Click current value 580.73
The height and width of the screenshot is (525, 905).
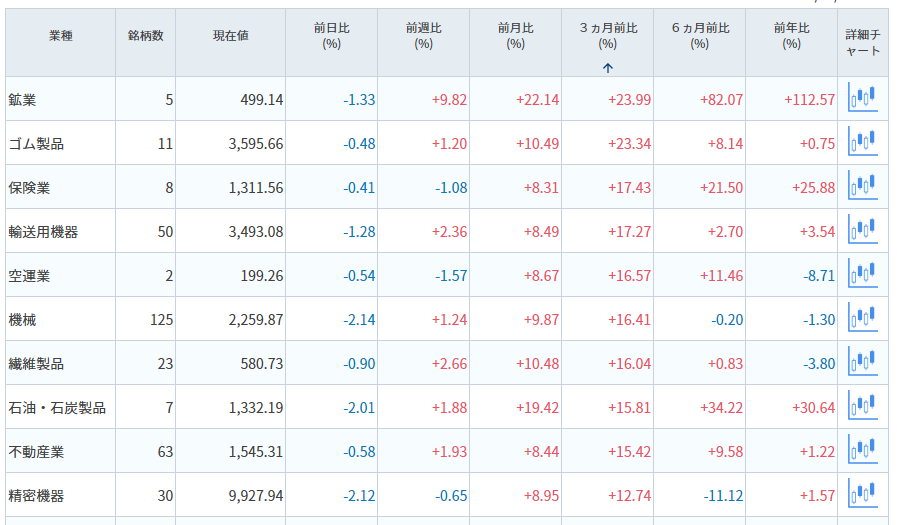coord(261,364)
